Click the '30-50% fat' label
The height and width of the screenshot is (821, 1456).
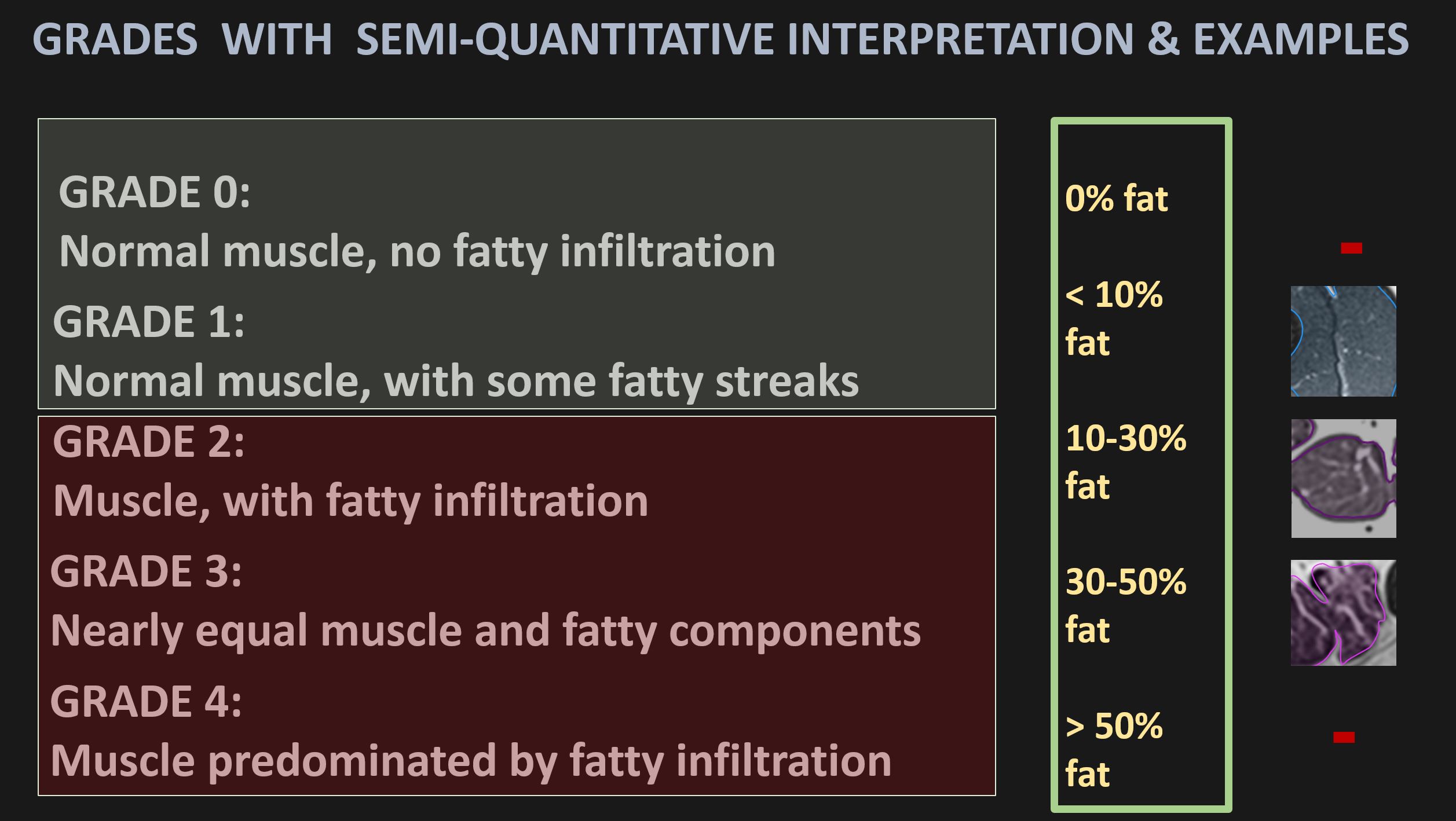coord(1125,605)
